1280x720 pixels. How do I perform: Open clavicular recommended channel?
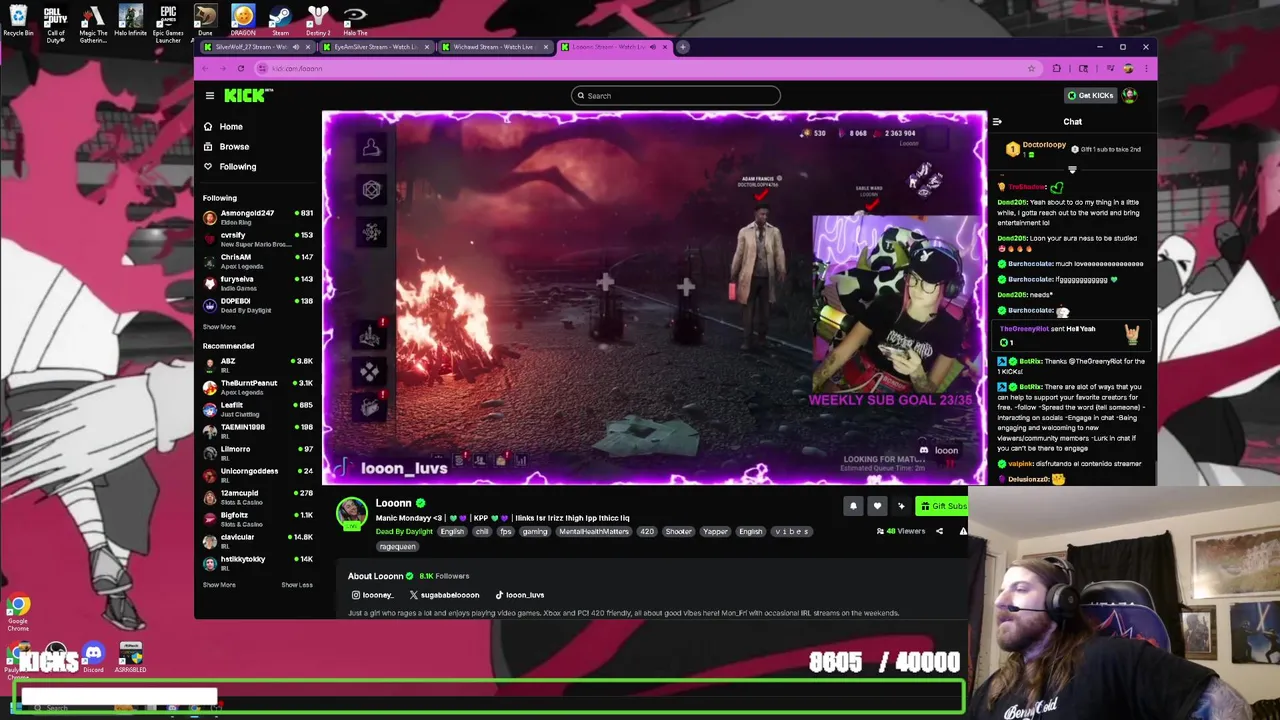[258, 541]
